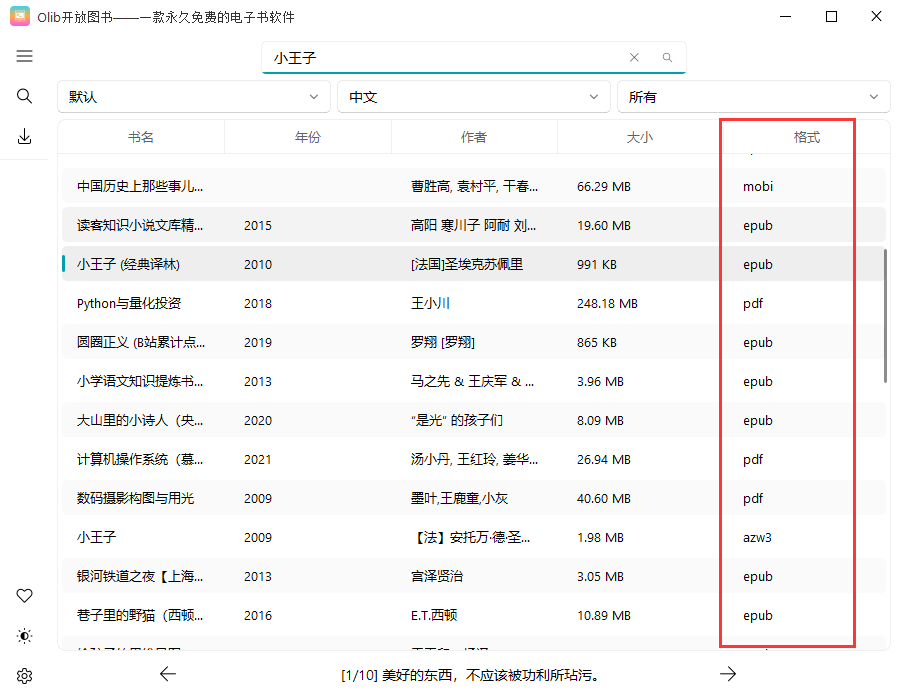Select the search icon in the sidebar
Viewport: 900px width, 700px height.
coord(24,96)
